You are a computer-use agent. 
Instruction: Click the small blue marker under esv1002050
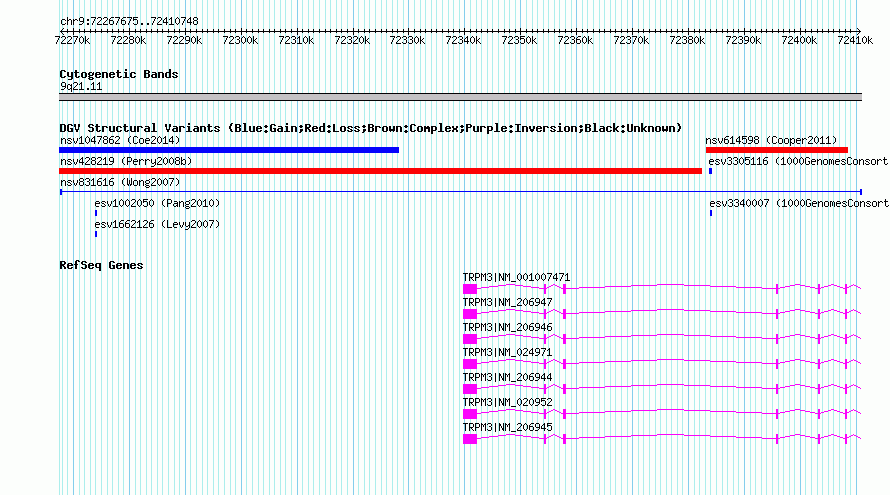tap(96, 213)
